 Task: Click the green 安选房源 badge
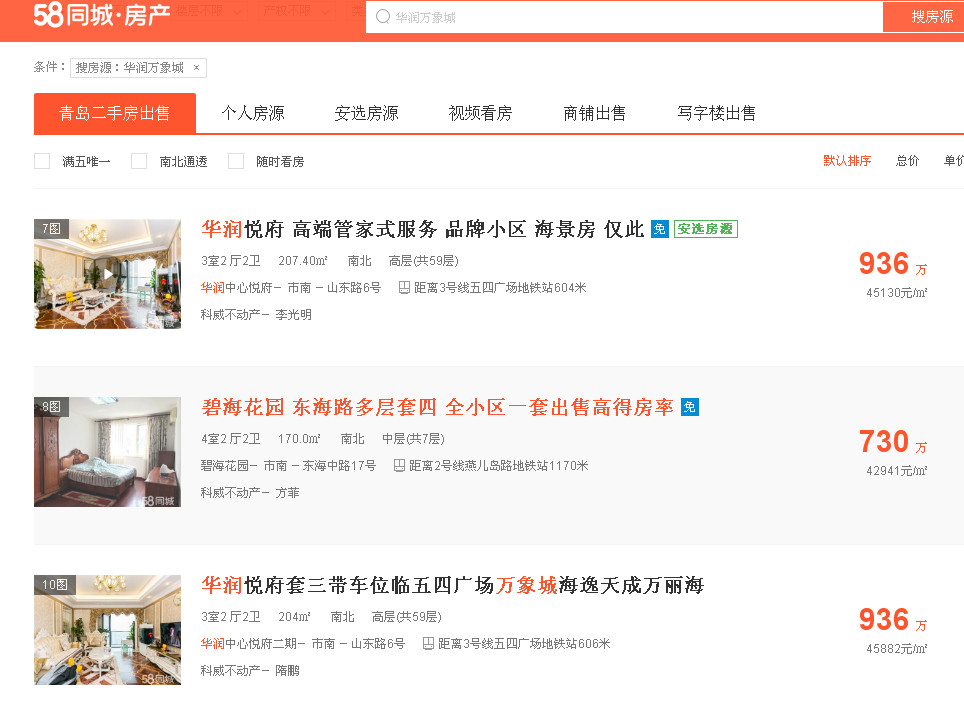pos(706,228)
